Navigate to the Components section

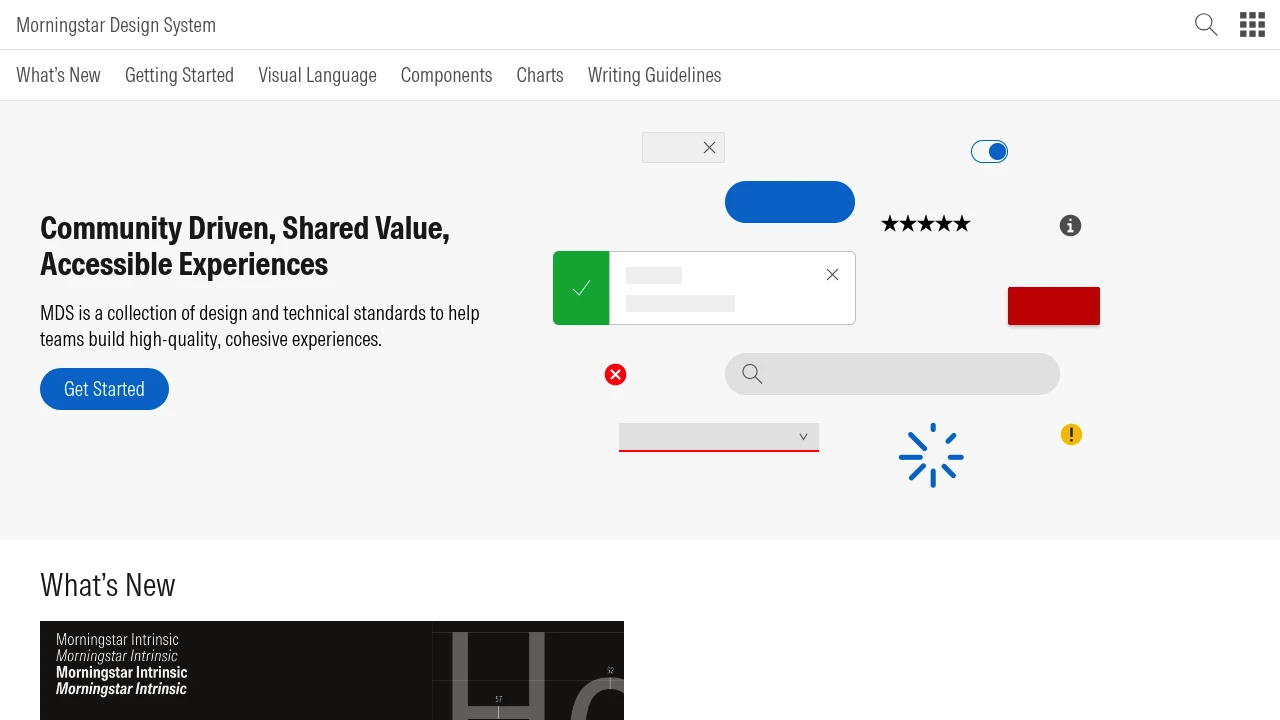pyautogui.click(x=446, y=75)
